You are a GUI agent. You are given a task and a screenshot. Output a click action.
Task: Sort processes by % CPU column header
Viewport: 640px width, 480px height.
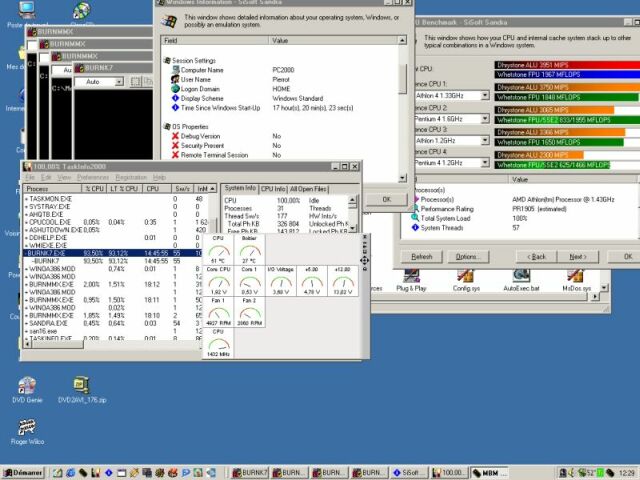click(94, 189)
